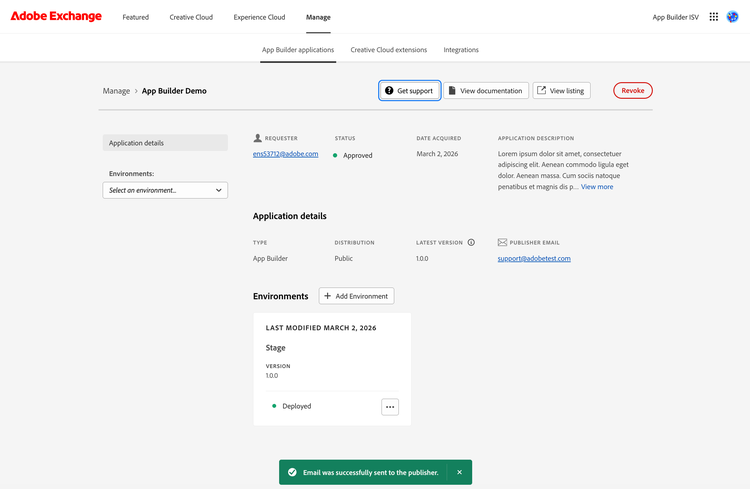Open the user profile avatar
Image resolution: width=750 pixels, height=489 pixels.
pyautogui.click(x=732, y=17)
